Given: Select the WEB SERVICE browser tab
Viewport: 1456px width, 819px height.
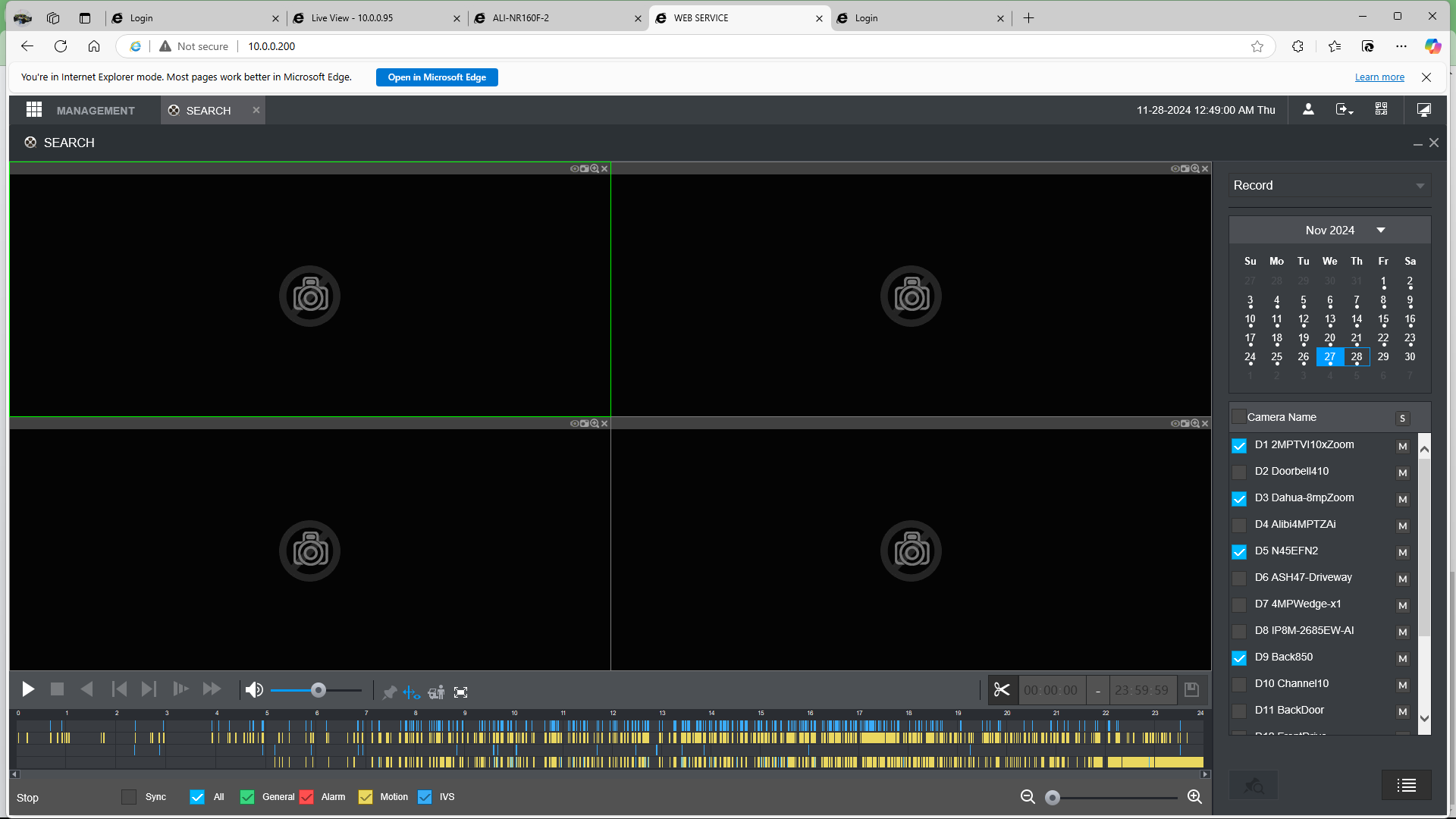Looking at the screenshot, I should [x=739, y=18].
